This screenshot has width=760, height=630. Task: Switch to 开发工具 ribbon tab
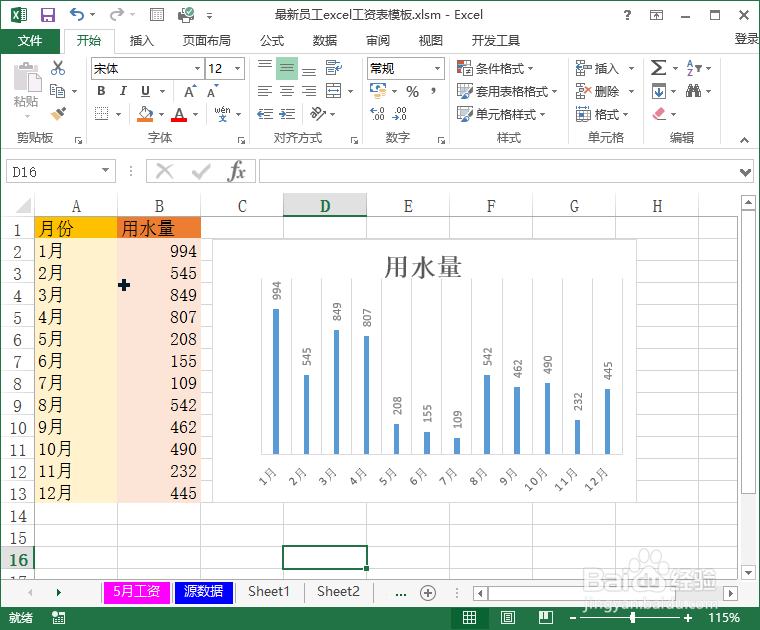[x=495, y=41]
